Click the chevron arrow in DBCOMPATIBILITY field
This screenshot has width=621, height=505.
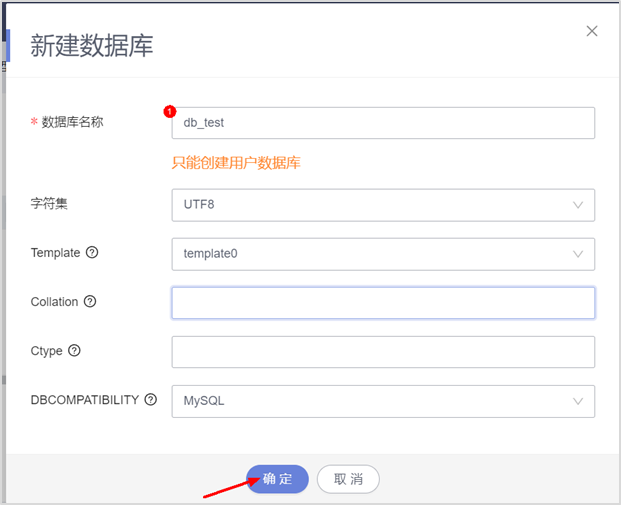click(578, 401)
